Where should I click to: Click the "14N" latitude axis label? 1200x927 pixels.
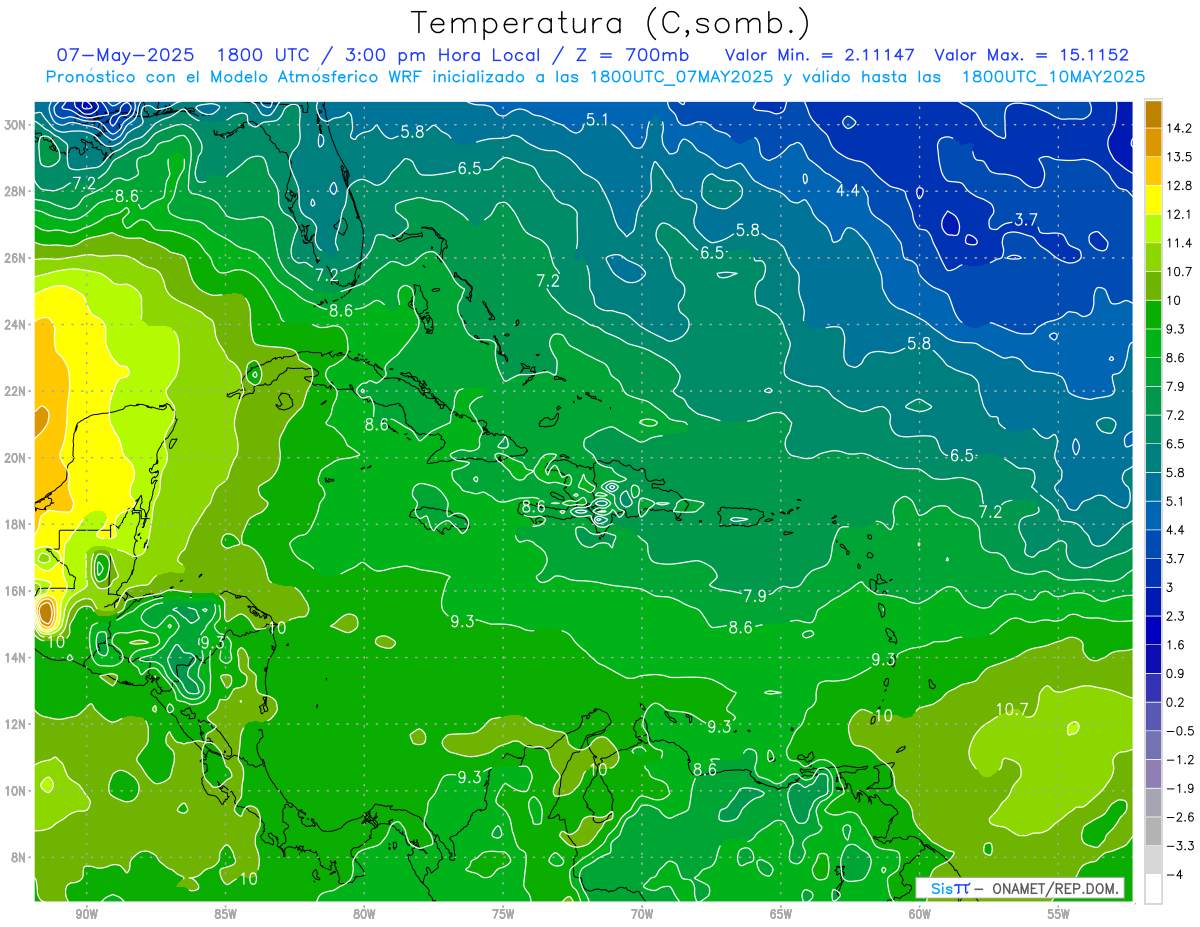point(15,657)
